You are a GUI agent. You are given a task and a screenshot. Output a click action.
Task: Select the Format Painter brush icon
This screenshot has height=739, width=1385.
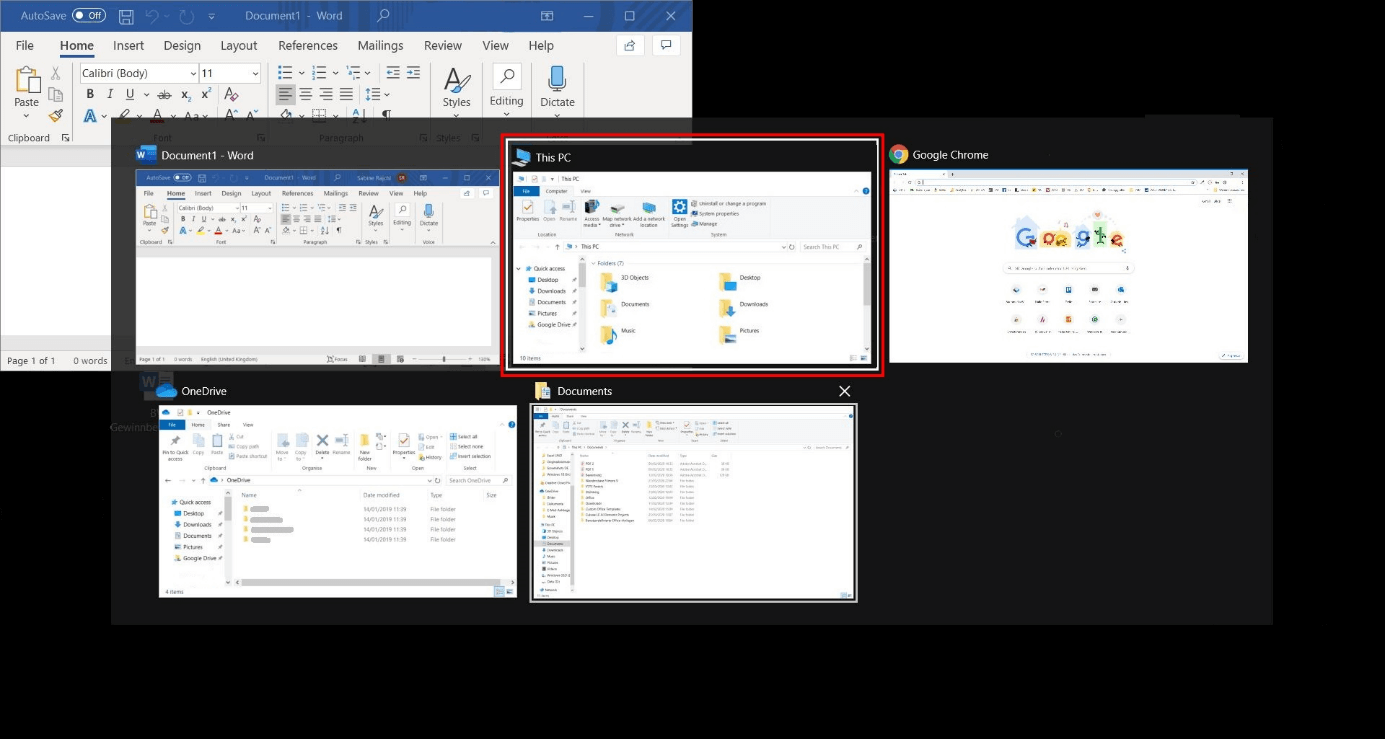click(56, 115)
